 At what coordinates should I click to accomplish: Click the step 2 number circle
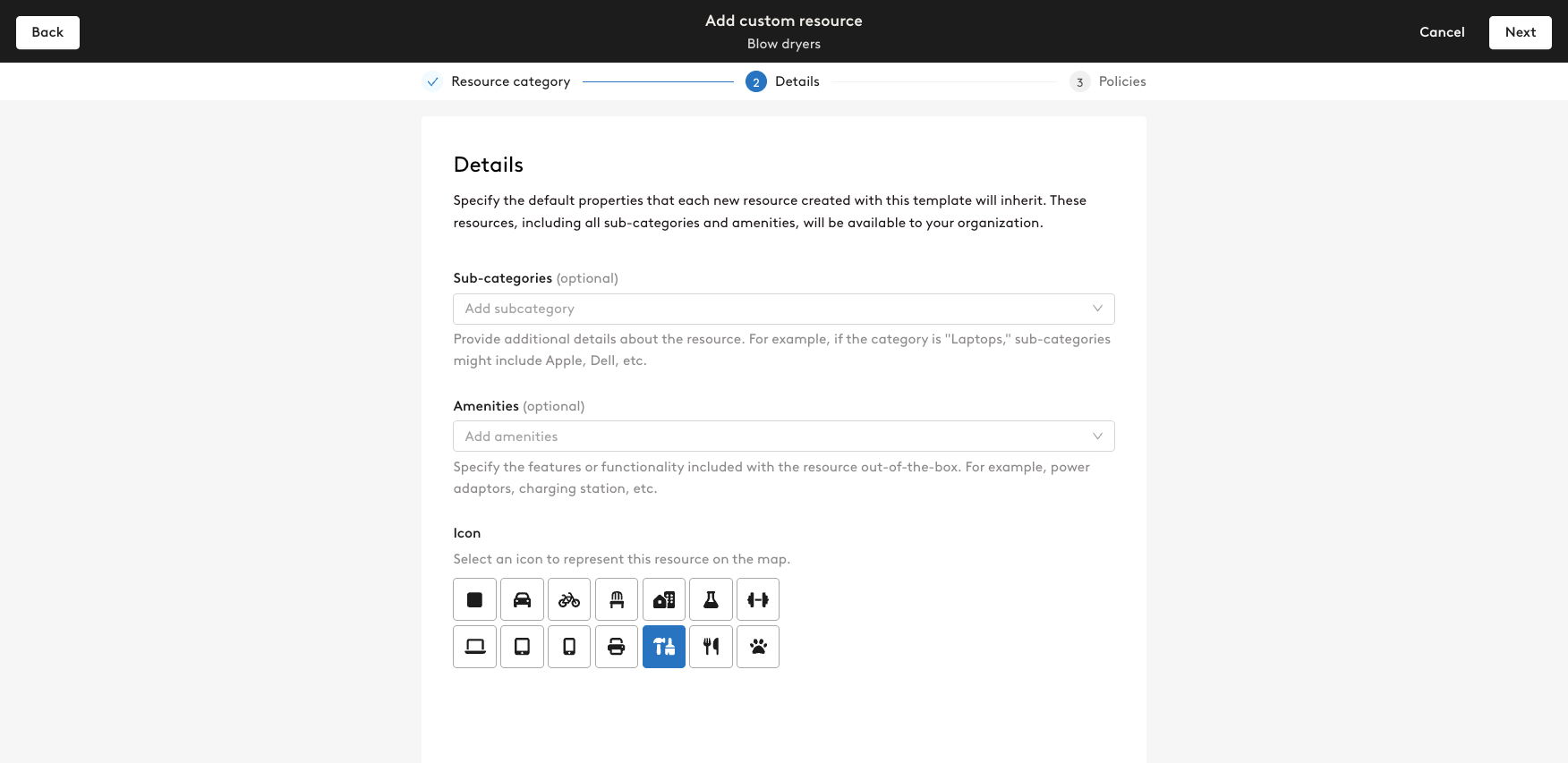pyautogui.click(x=756, y=81)
